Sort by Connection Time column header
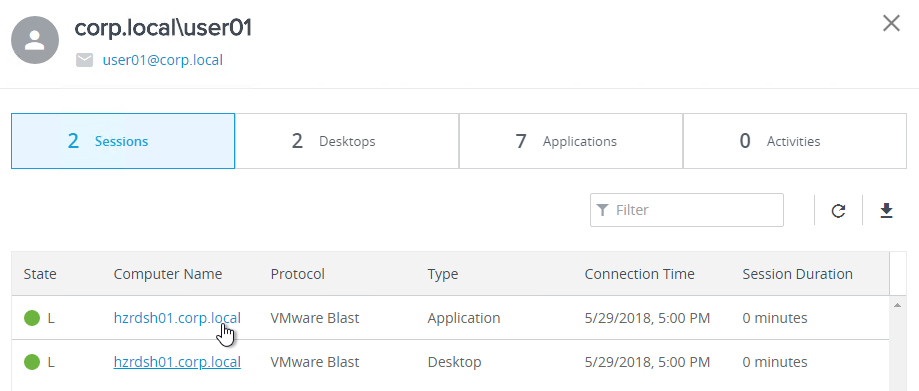Viewport: 919px width, 391px height. tap(639, 274)
